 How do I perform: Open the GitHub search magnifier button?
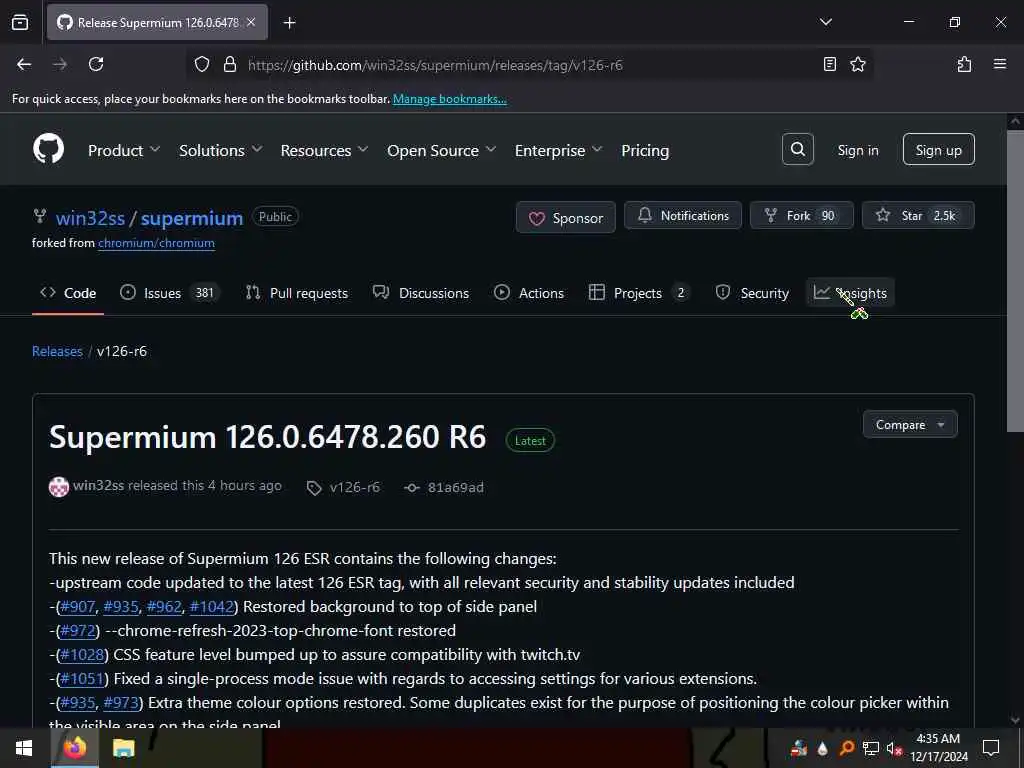tap(797, 150)
